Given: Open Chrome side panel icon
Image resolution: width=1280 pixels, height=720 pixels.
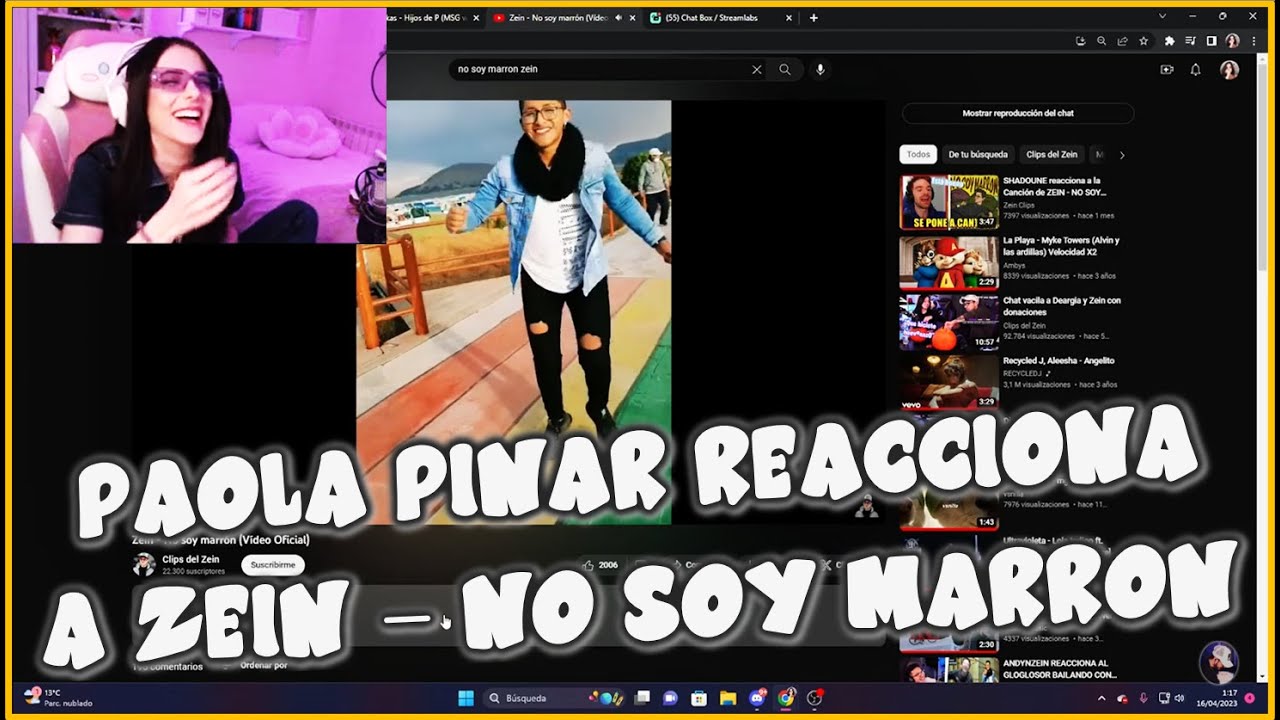Looking at the screenshot, I should pyautogui.click(x=1211, y=41).
